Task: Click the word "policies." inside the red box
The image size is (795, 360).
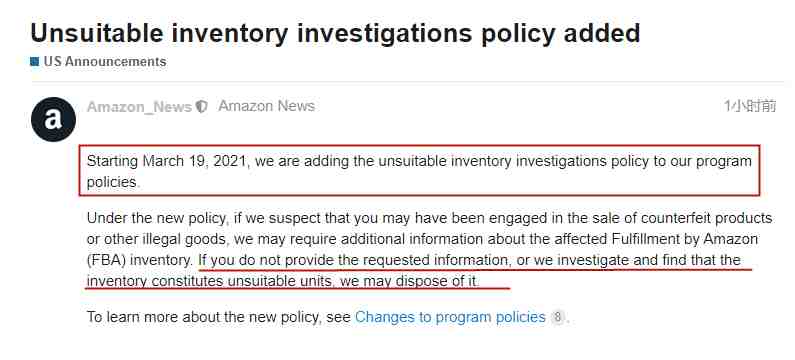Action: [x=113, y=183]
